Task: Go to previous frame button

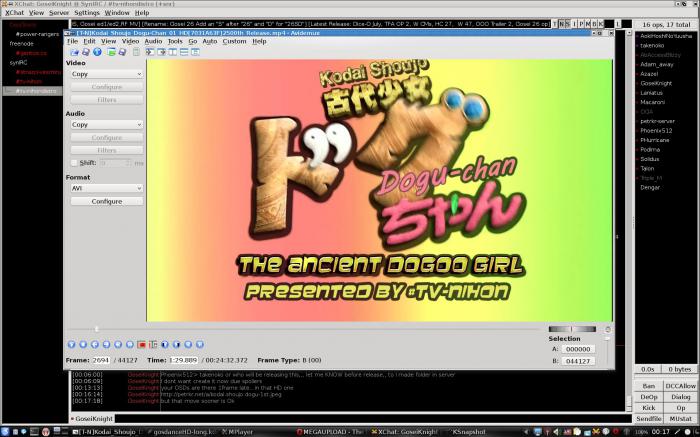Action: 95,344
